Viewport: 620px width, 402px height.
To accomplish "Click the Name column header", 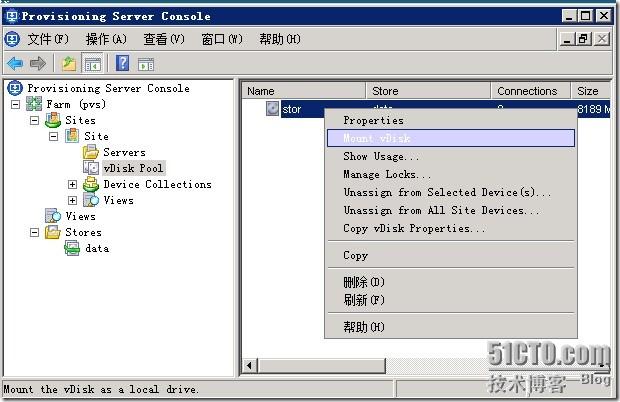I will tap(304, 91).
